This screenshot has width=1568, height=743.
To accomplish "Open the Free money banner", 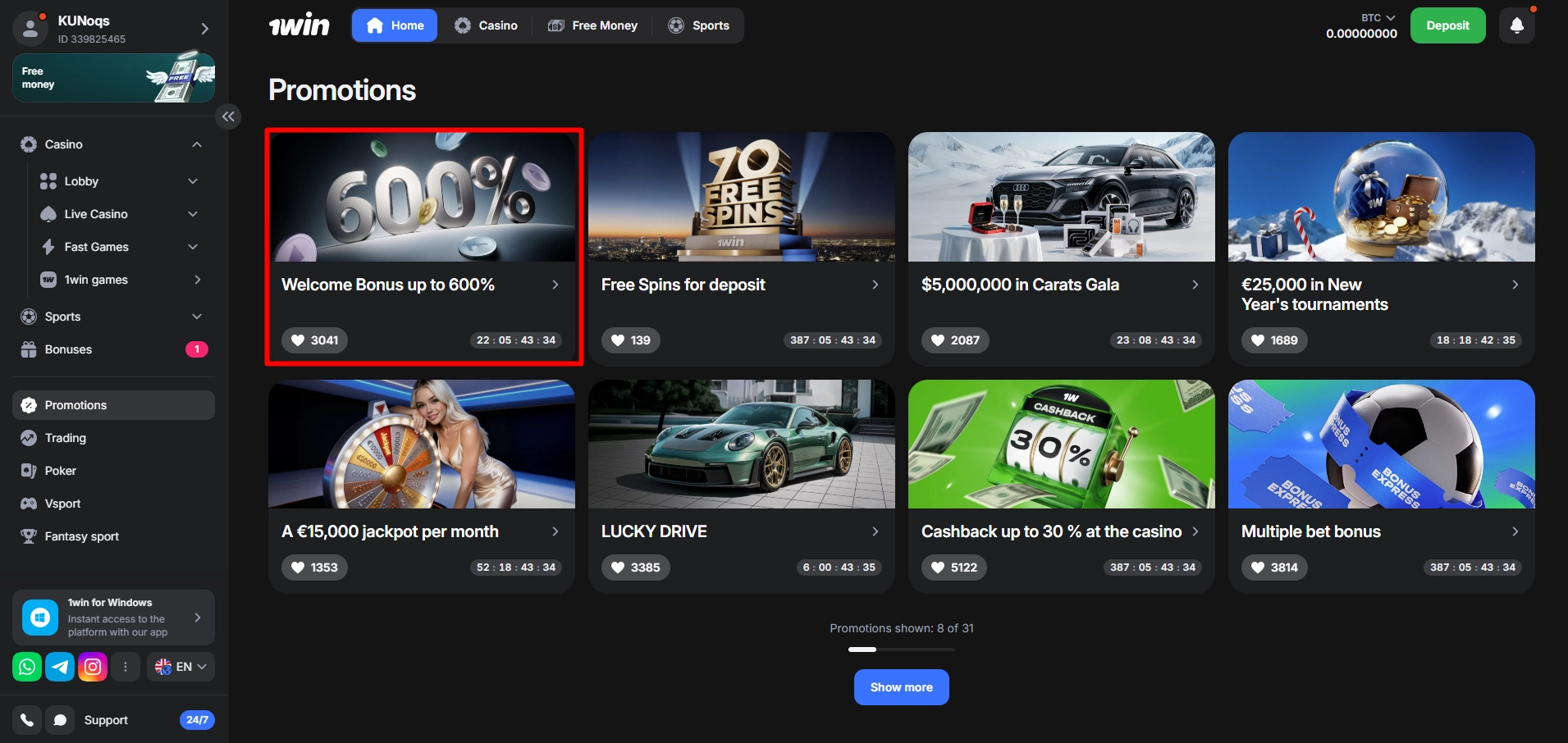I will (113, 78).
